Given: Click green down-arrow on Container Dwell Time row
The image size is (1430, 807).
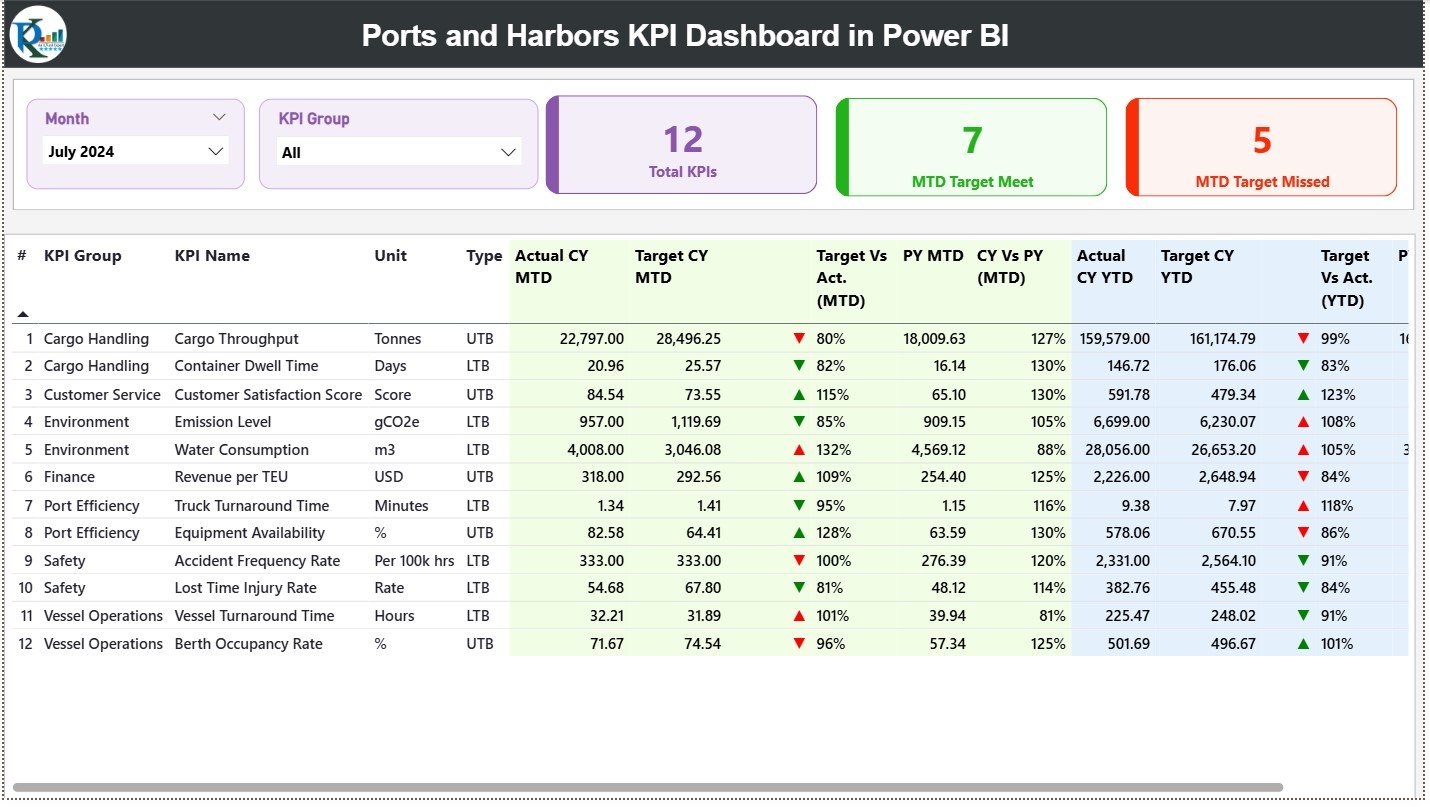Looking at the screenshot, I should tap(797, 366).
